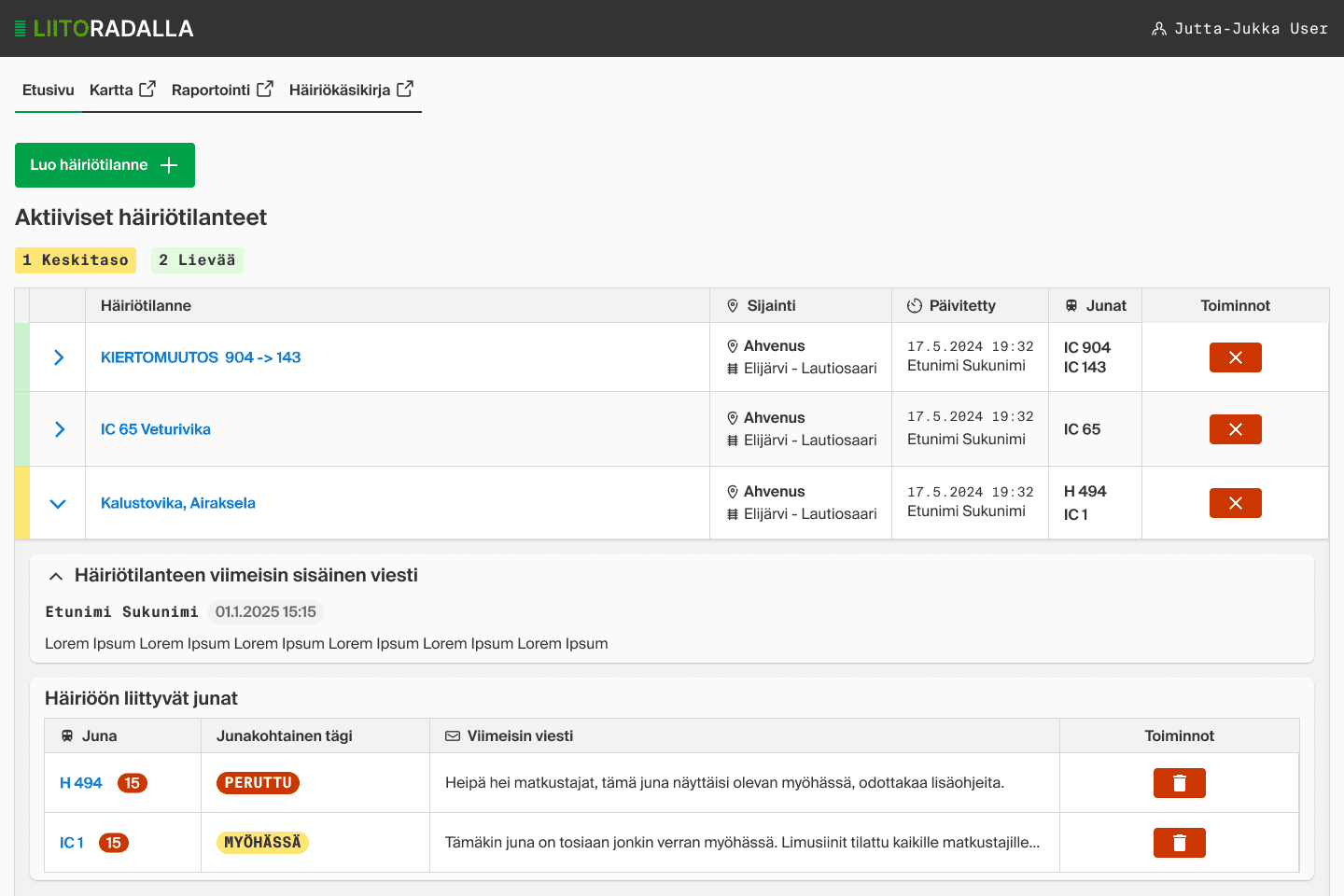Open the Häiriökäsikirja tab

(351, 90)
